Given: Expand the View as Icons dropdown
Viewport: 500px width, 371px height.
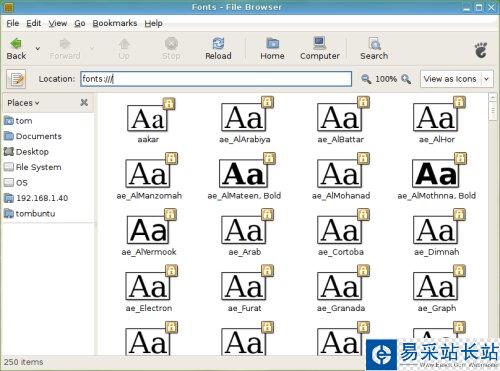Looking at the screenshot, I should coord(486,79).
